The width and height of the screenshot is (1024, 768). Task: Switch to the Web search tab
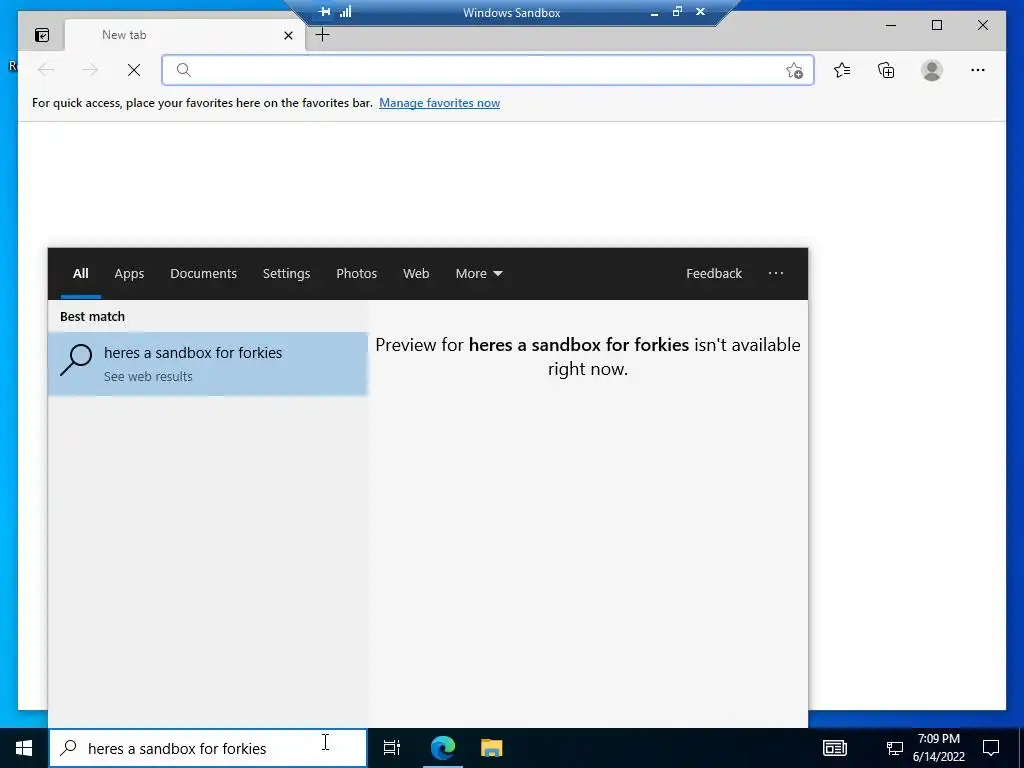[416, 274]
